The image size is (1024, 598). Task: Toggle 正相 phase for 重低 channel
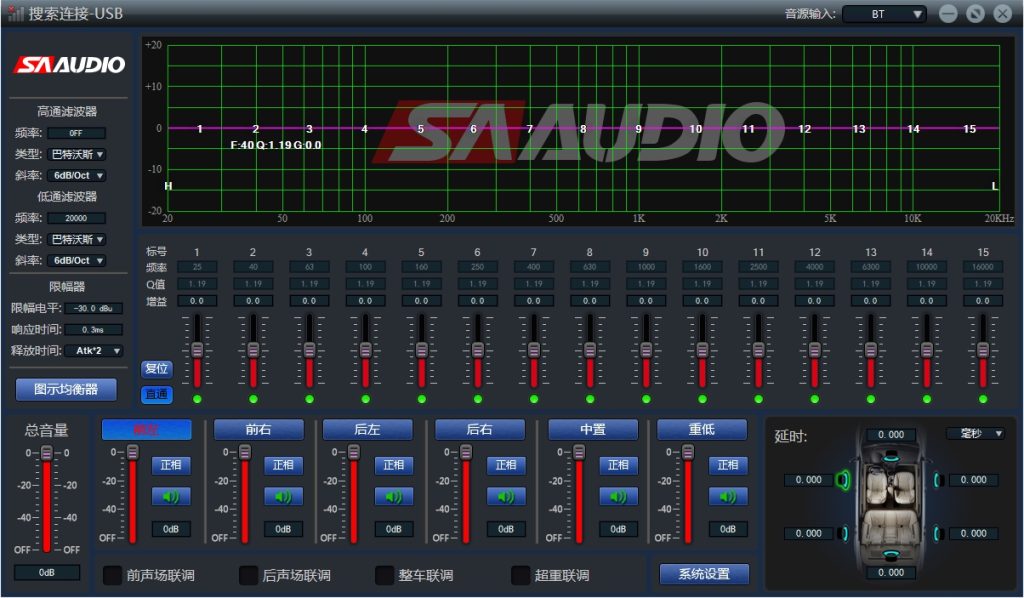pyautogui.click(x=728, y=465)
